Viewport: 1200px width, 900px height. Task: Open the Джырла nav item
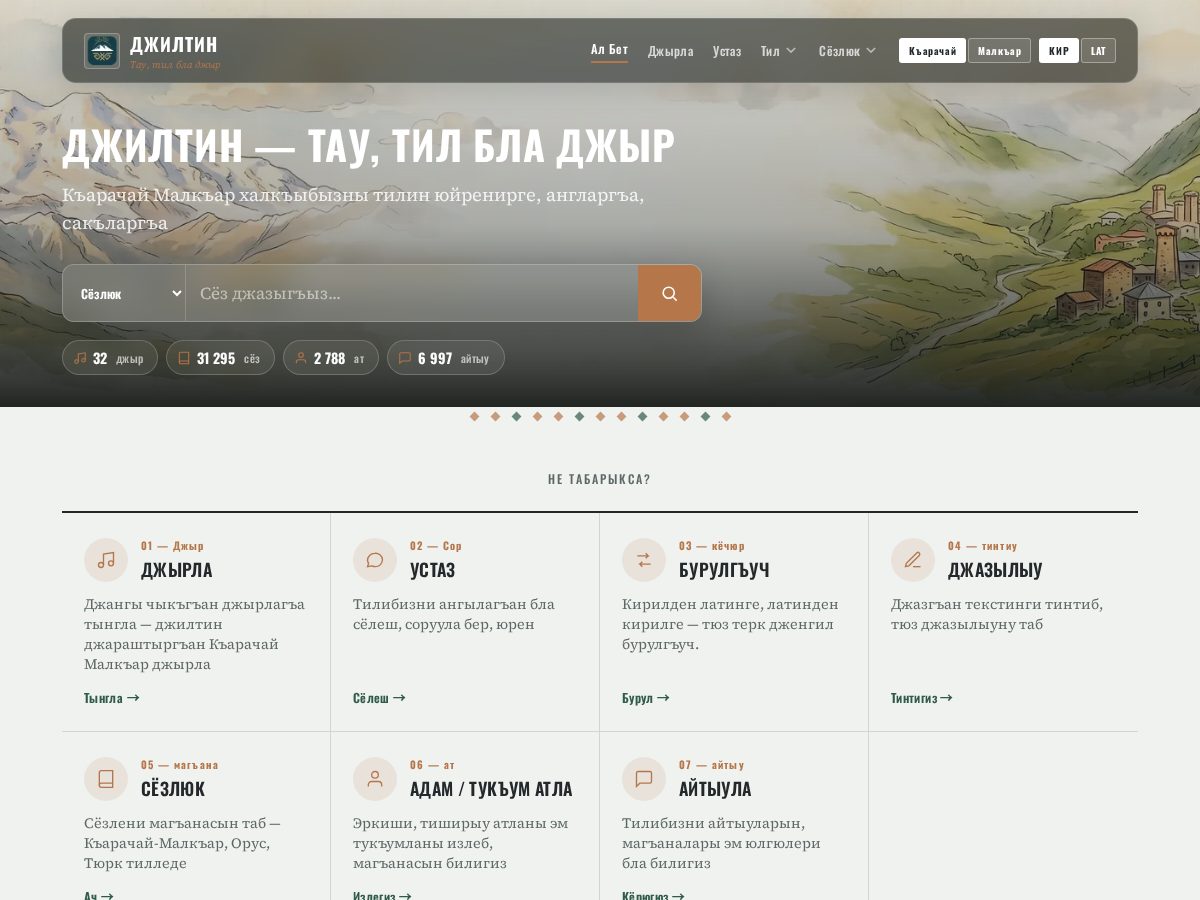click(x=670, y=51)
